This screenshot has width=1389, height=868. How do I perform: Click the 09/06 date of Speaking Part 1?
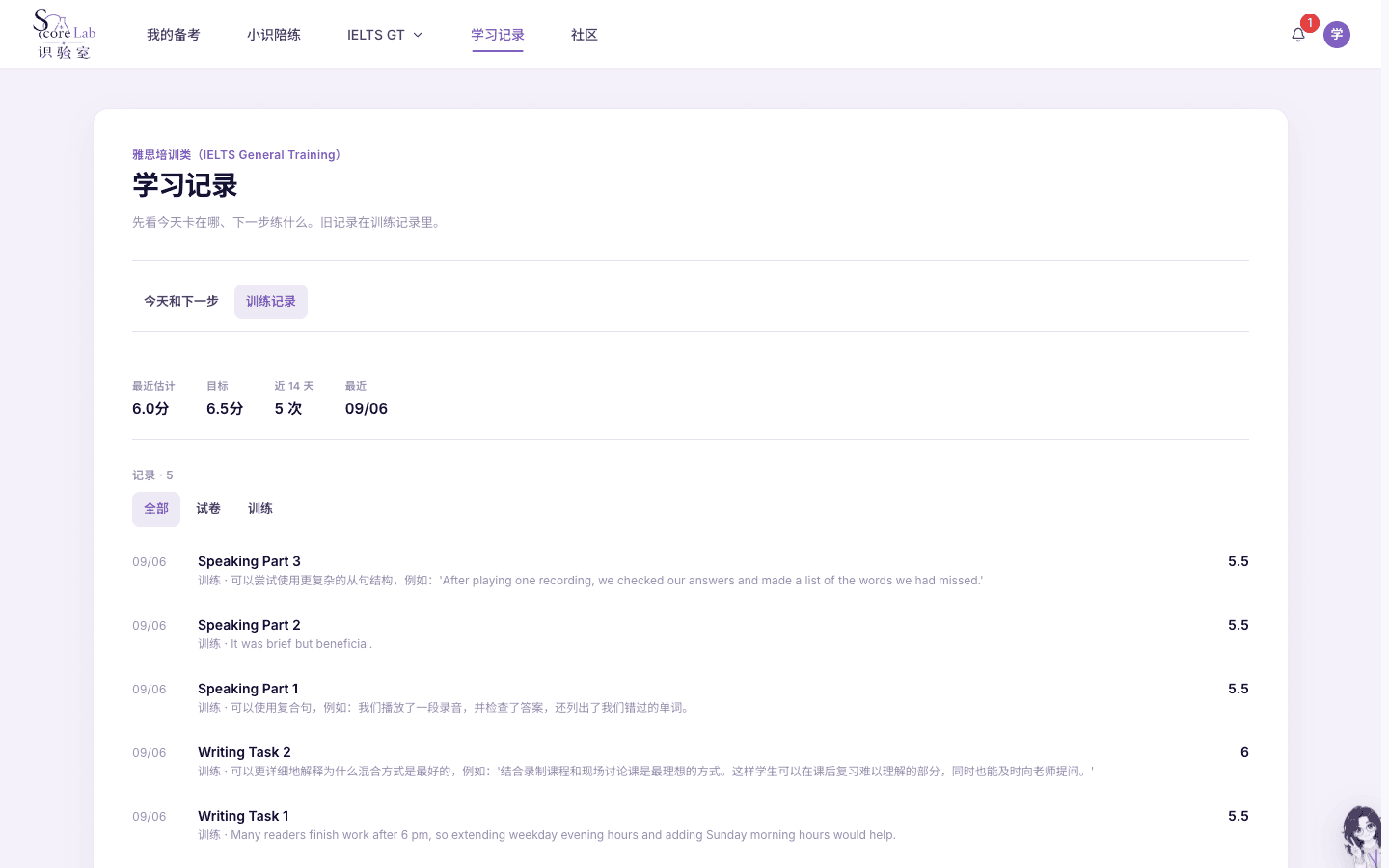[x=150, y=690]
